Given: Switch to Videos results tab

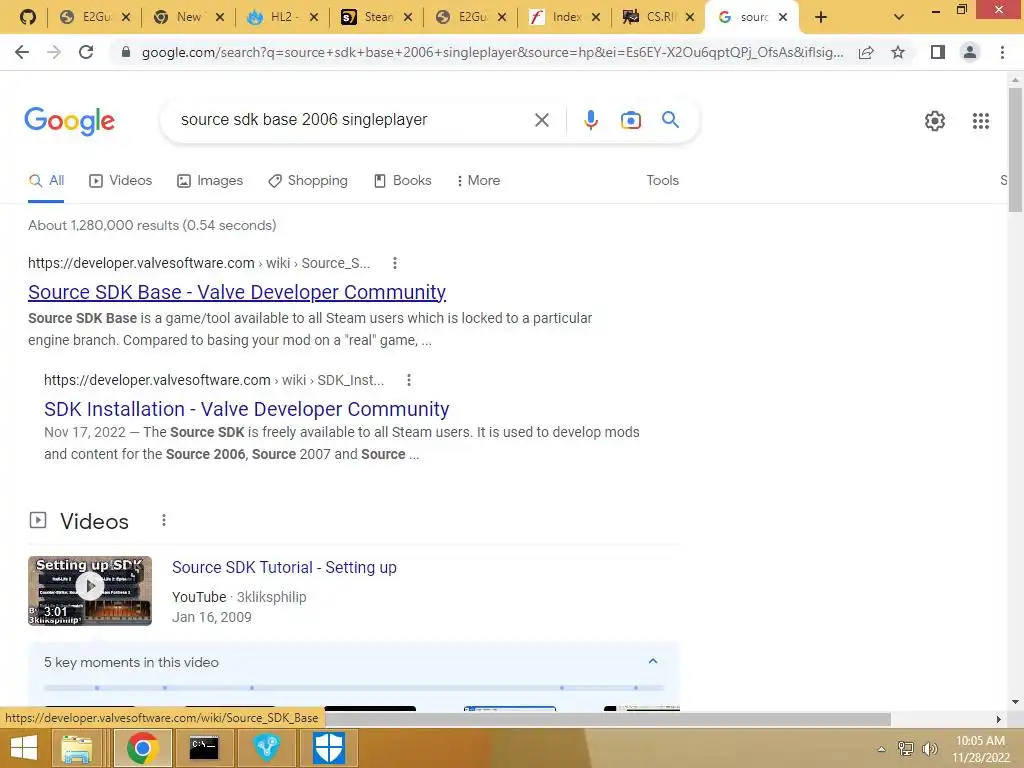Looking at the screenshot, I should (x=121, y=180).
